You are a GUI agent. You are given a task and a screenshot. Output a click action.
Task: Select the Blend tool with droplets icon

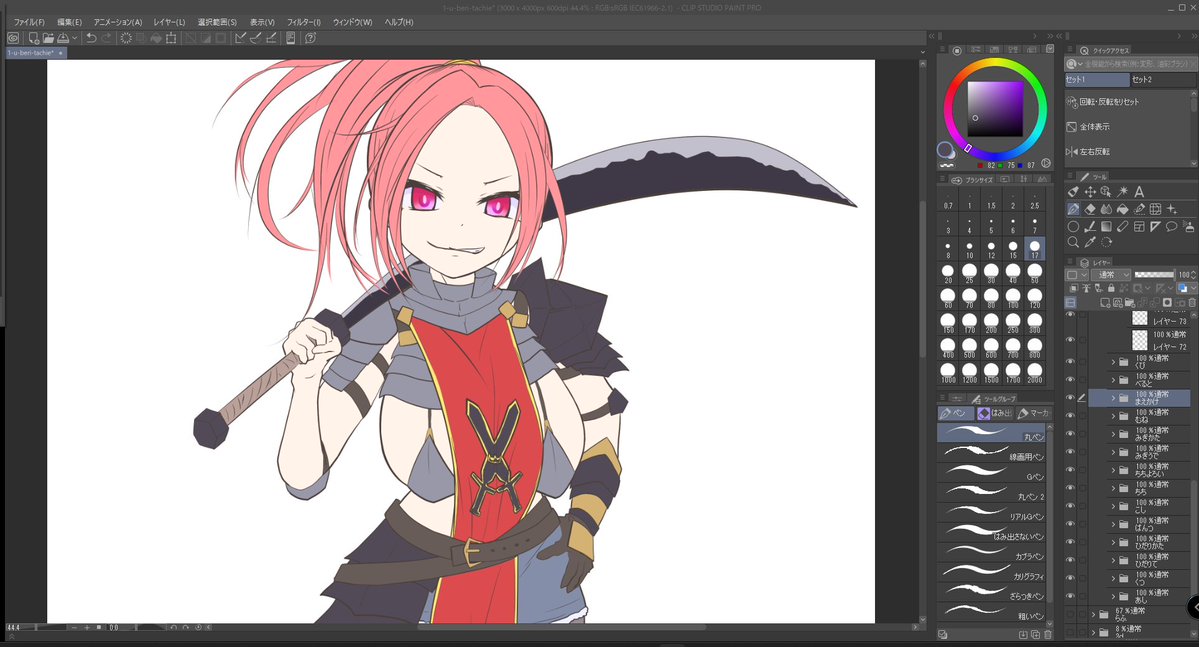[x=1106, y=209]
